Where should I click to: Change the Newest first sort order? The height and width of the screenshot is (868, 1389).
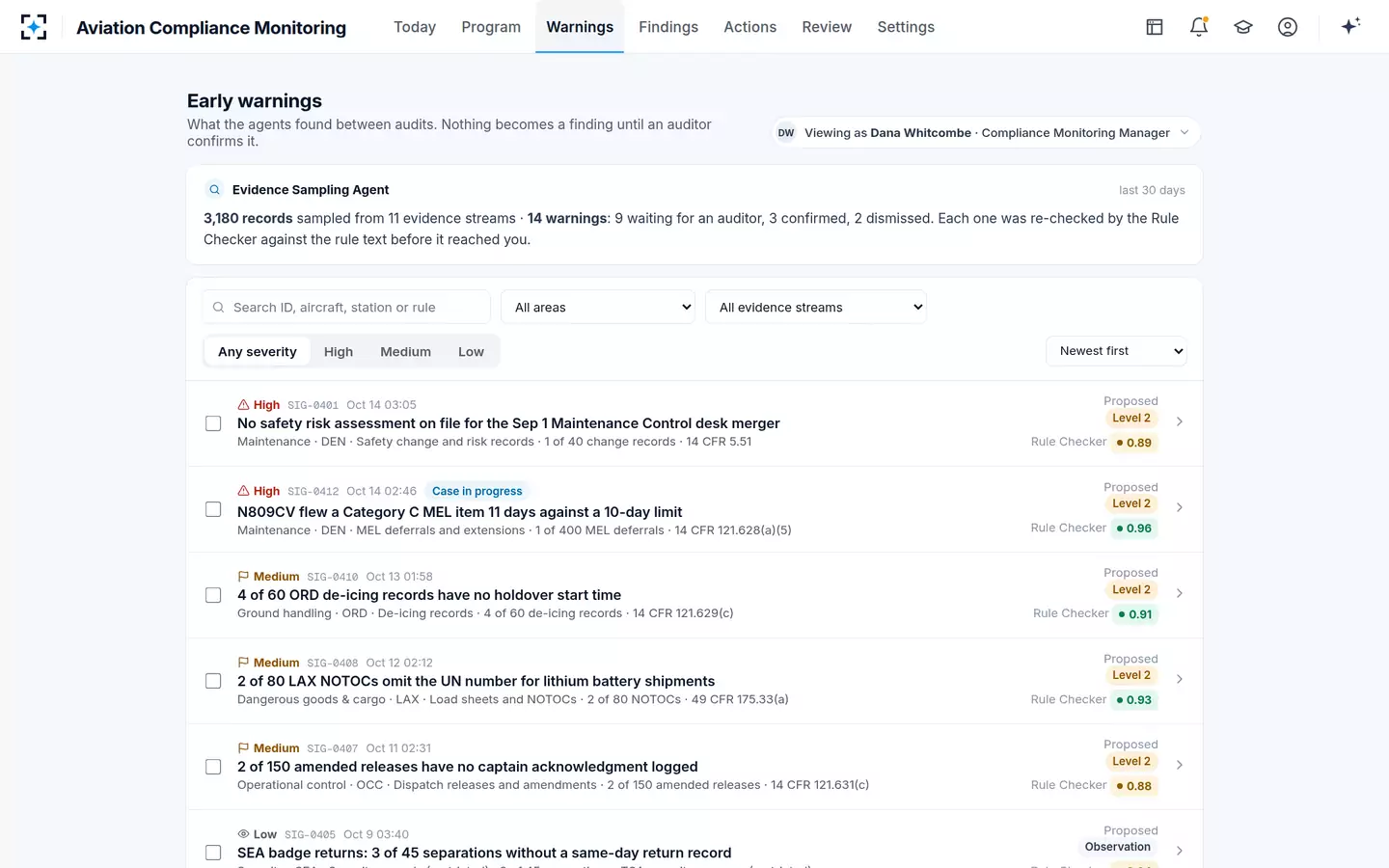coord(1116,351)
